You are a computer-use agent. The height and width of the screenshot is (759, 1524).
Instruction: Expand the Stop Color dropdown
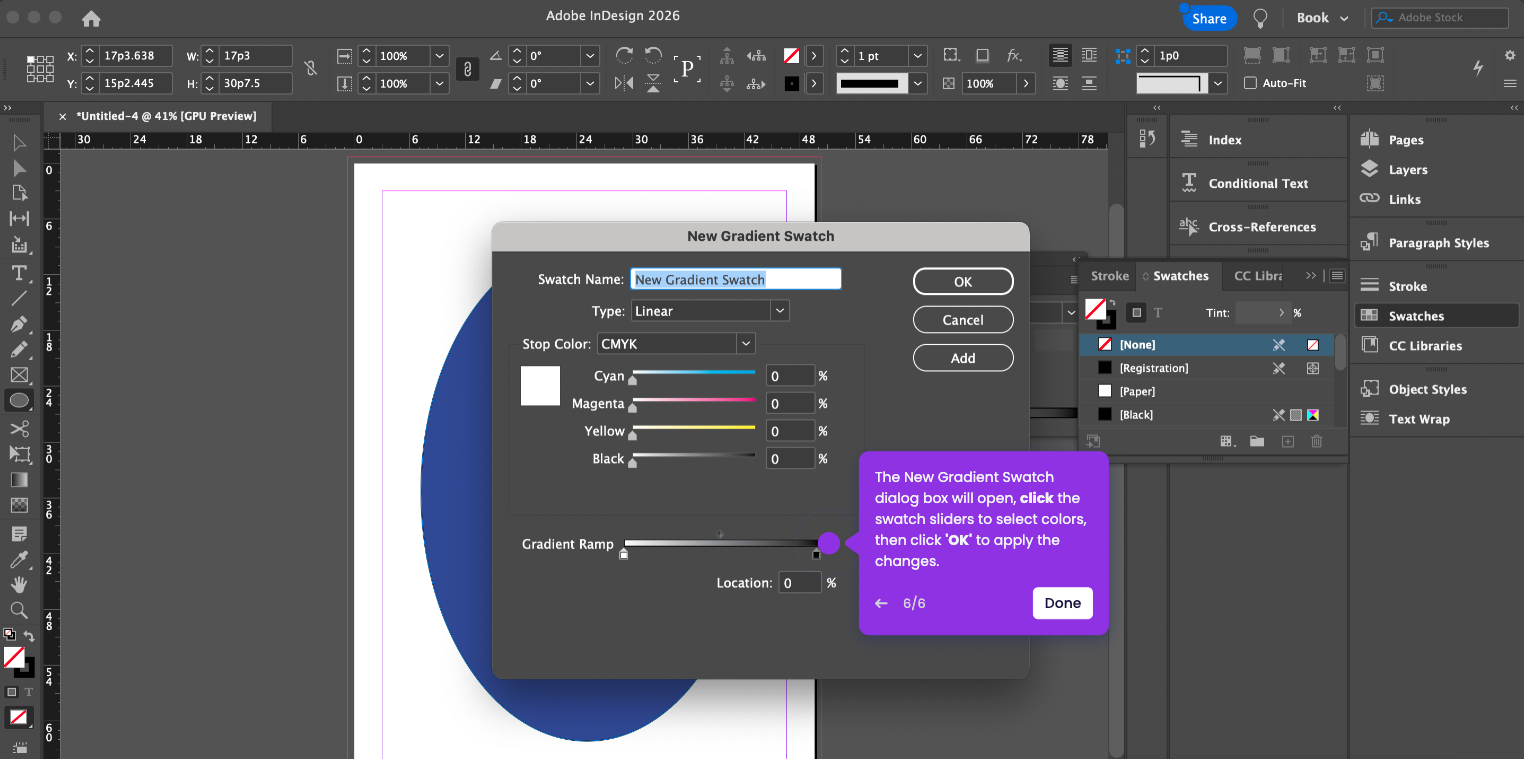676,344
